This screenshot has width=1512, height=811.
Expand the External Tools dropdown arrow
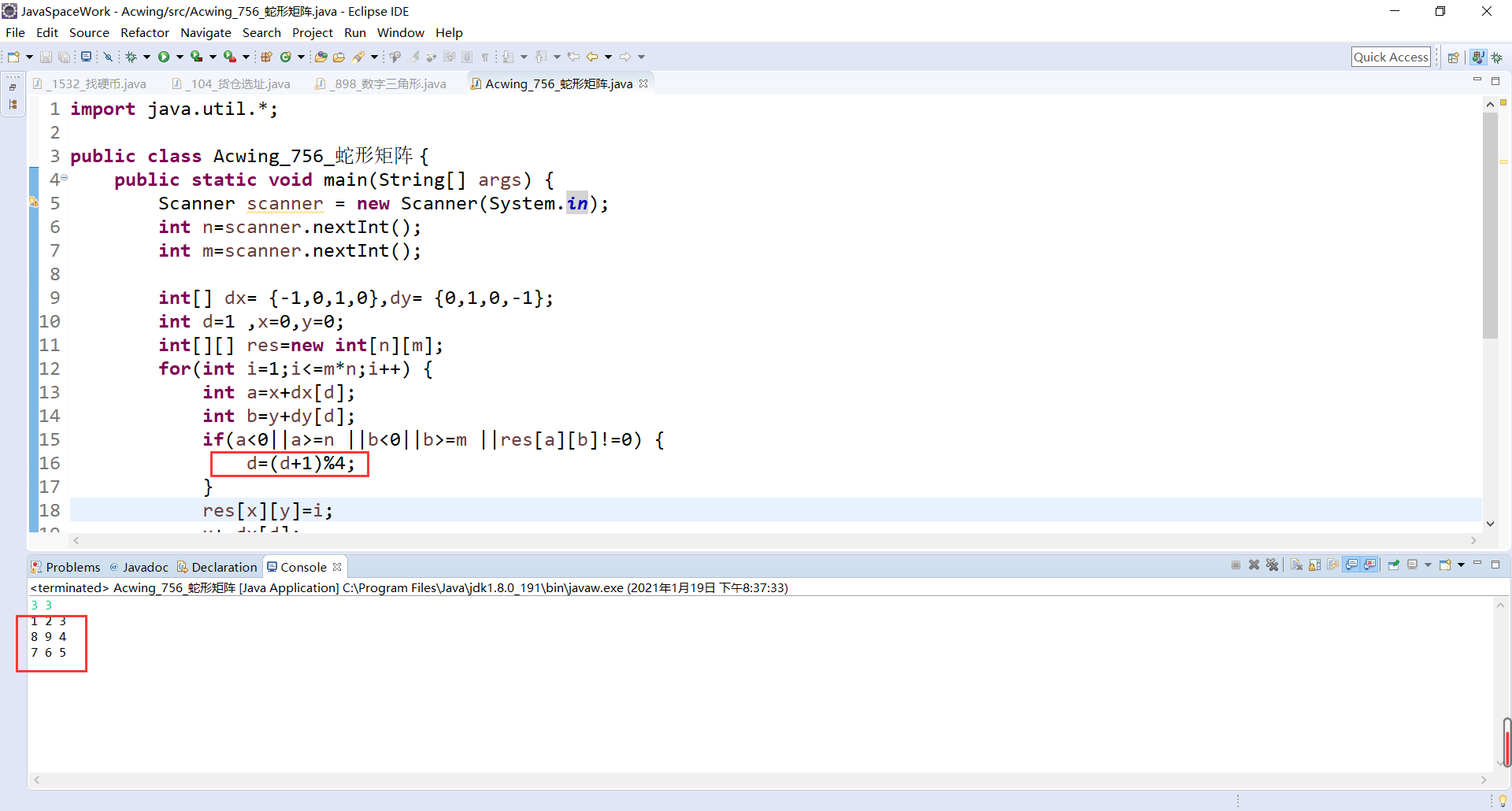[246, 57]
